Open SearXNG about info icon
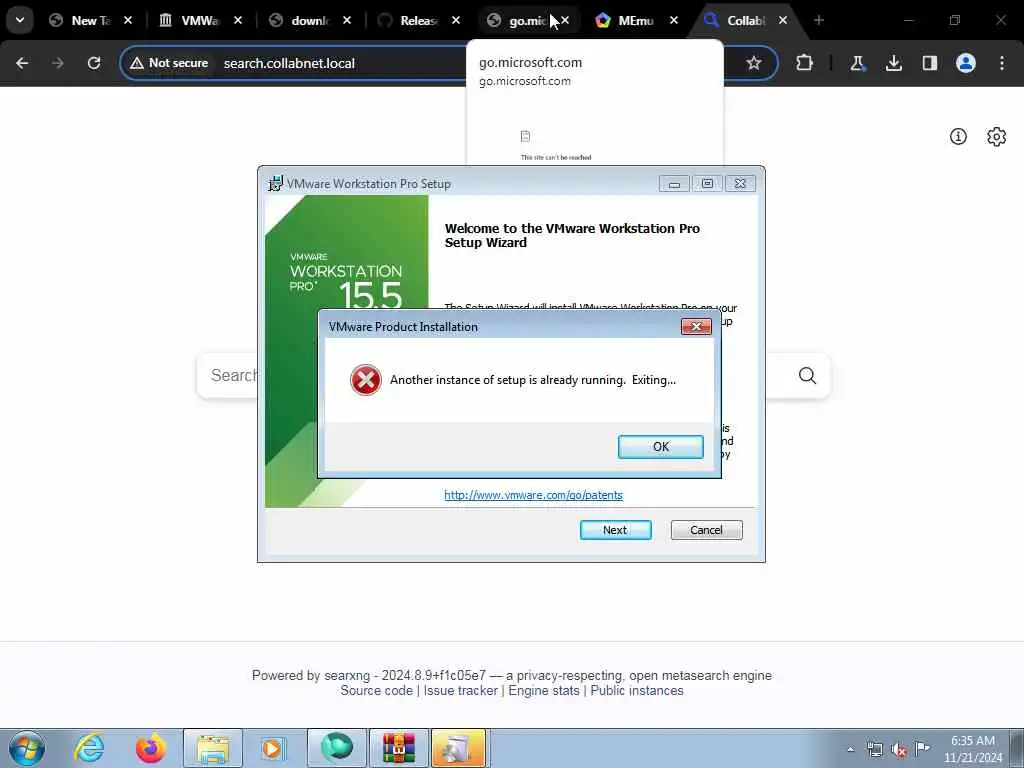The width and height of the screenshot is (1024, 768). click(x=958, y=136)
